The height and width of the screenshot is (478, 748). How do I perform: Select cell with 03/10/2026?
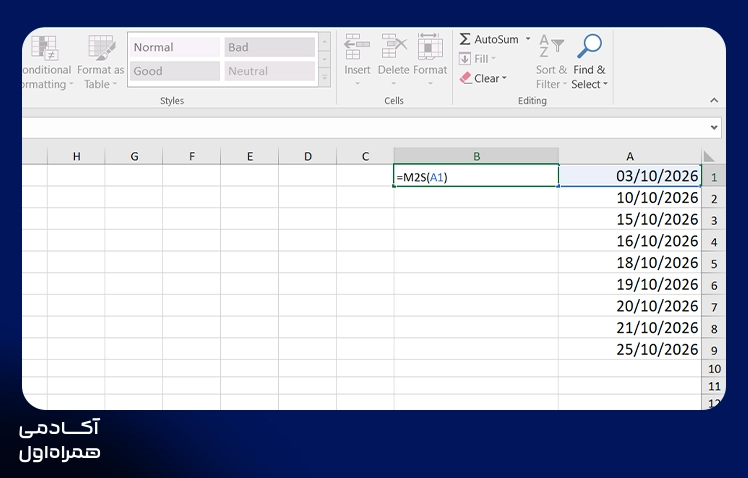tap(630, 176)
